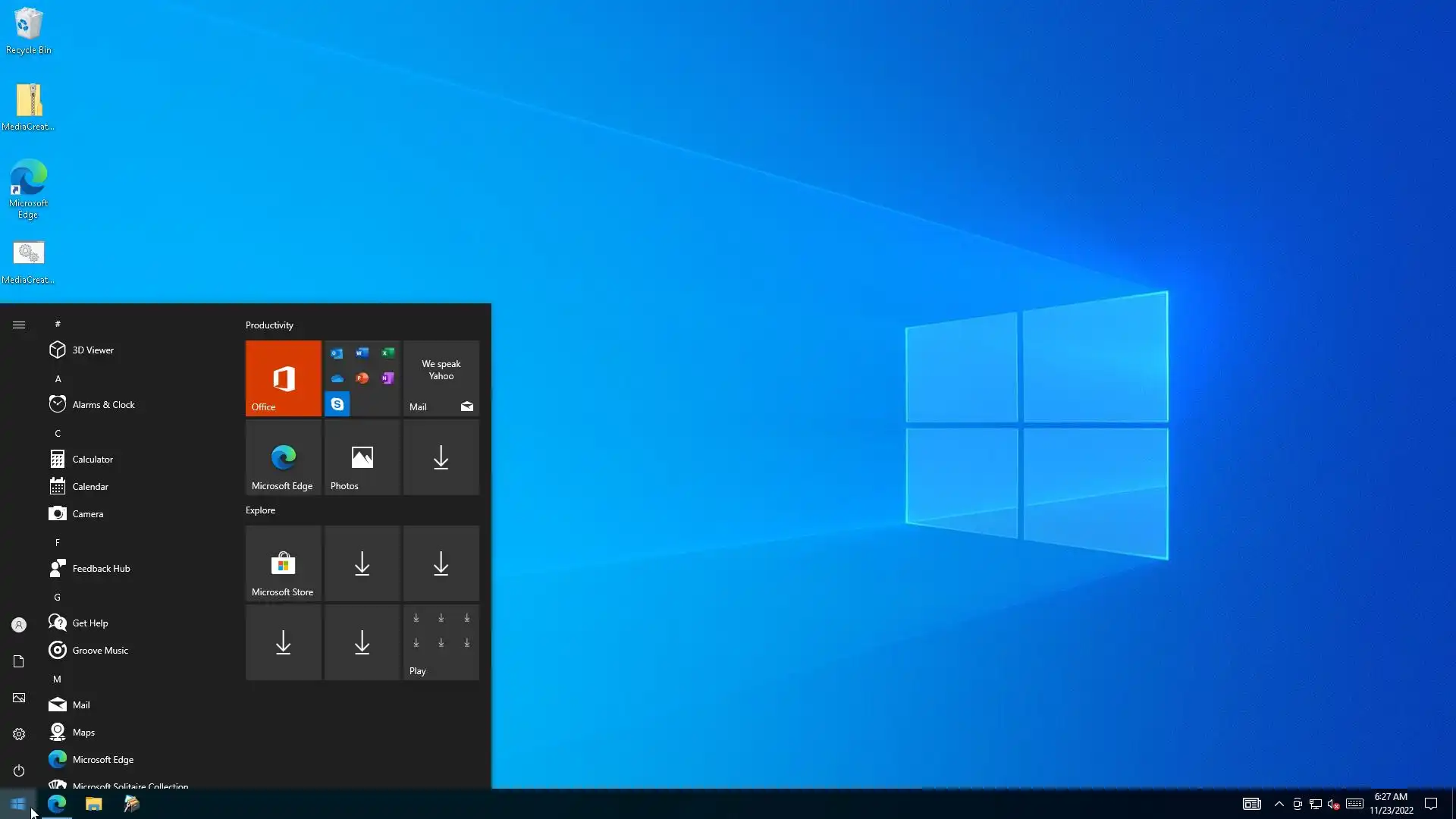Open 3D Viewer from app list
This screenshot has height=819, width=1456.
coord(93,350)
